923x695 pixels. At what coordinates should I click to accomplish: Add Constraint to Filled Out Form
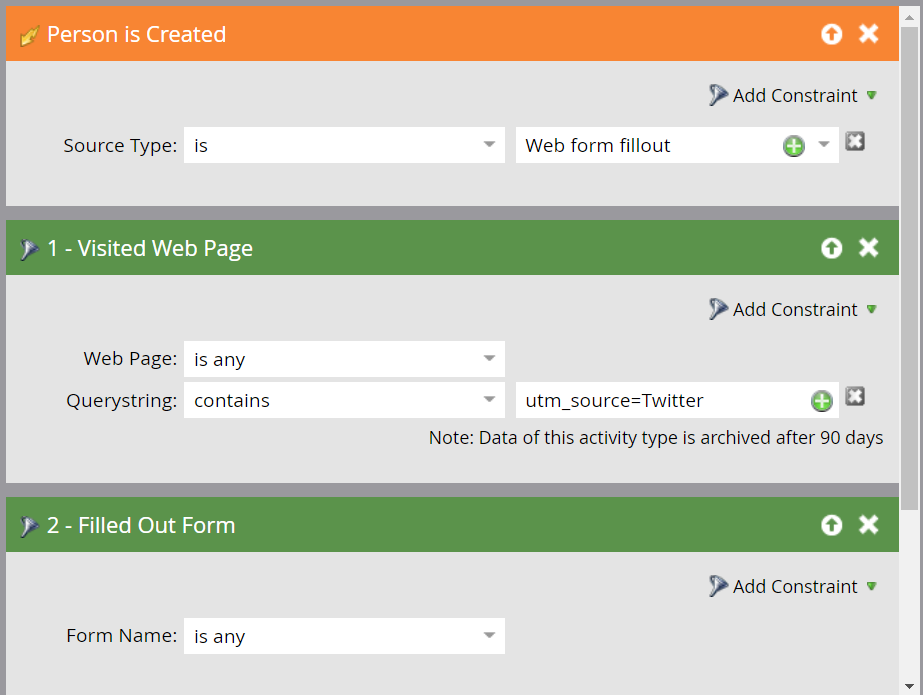pos(794,587)
